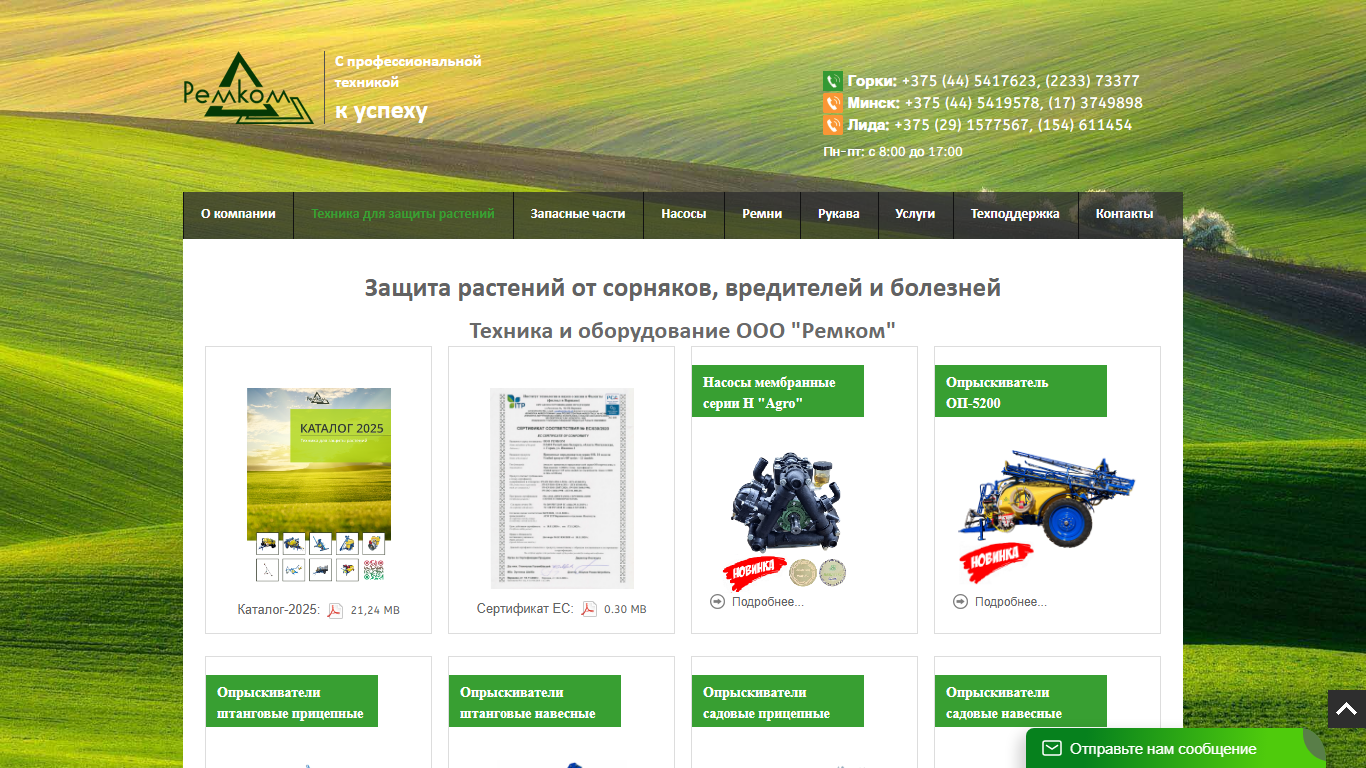Click the orange phone icon for Минск
This screenshot has height=768, width=1366.
tap(832, 103)
